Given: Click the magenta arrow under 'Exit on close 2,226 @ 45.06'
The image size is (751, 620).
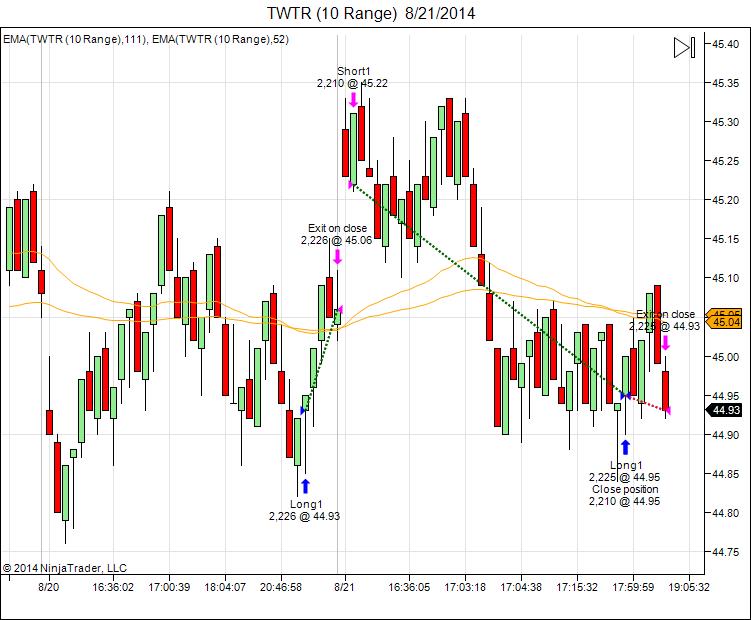Looking at the screenshot, I should (x=337, y=256).
